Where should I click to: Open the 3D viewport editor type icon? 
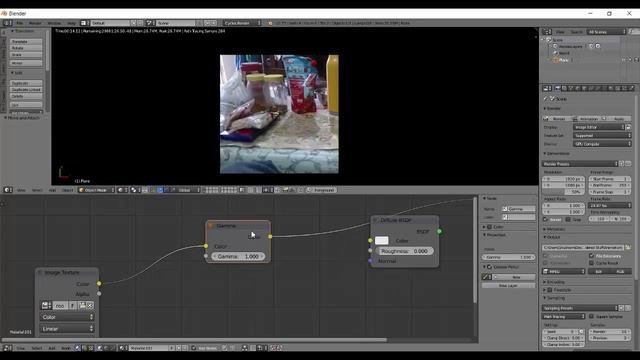coord(8,190)
